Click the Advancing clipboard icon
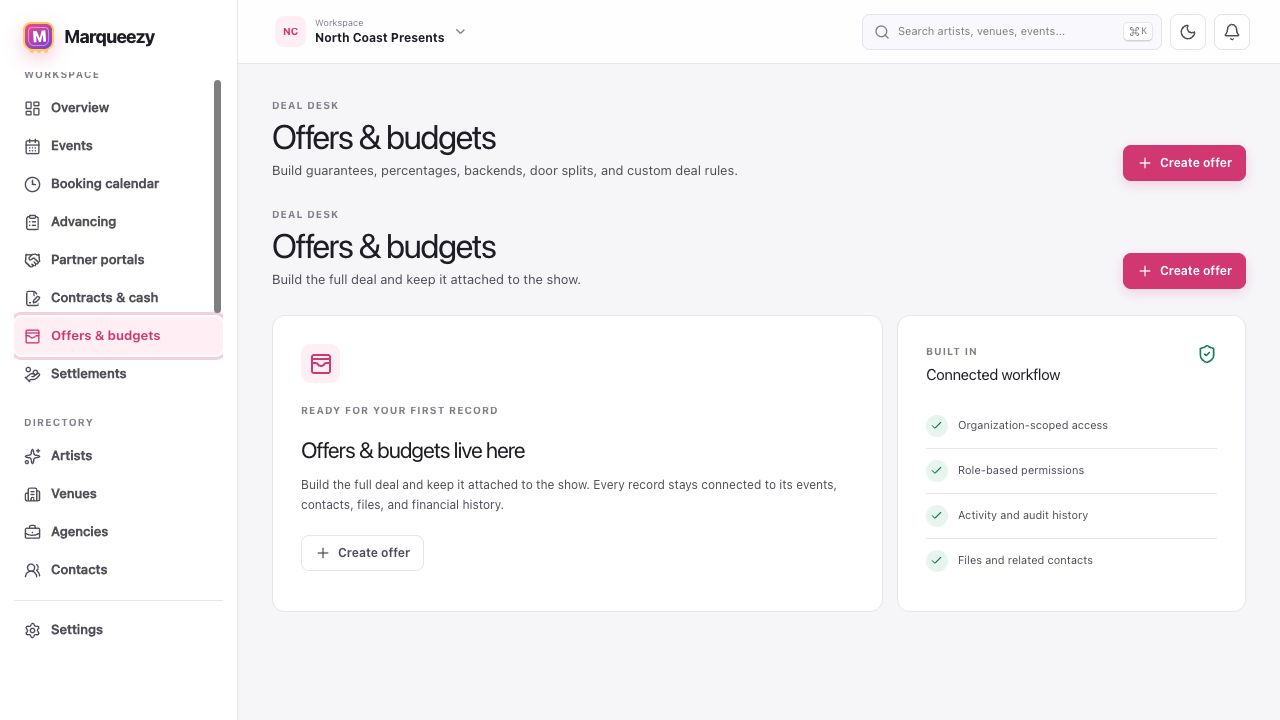1280x720 pixels. (x=32, y=222)
